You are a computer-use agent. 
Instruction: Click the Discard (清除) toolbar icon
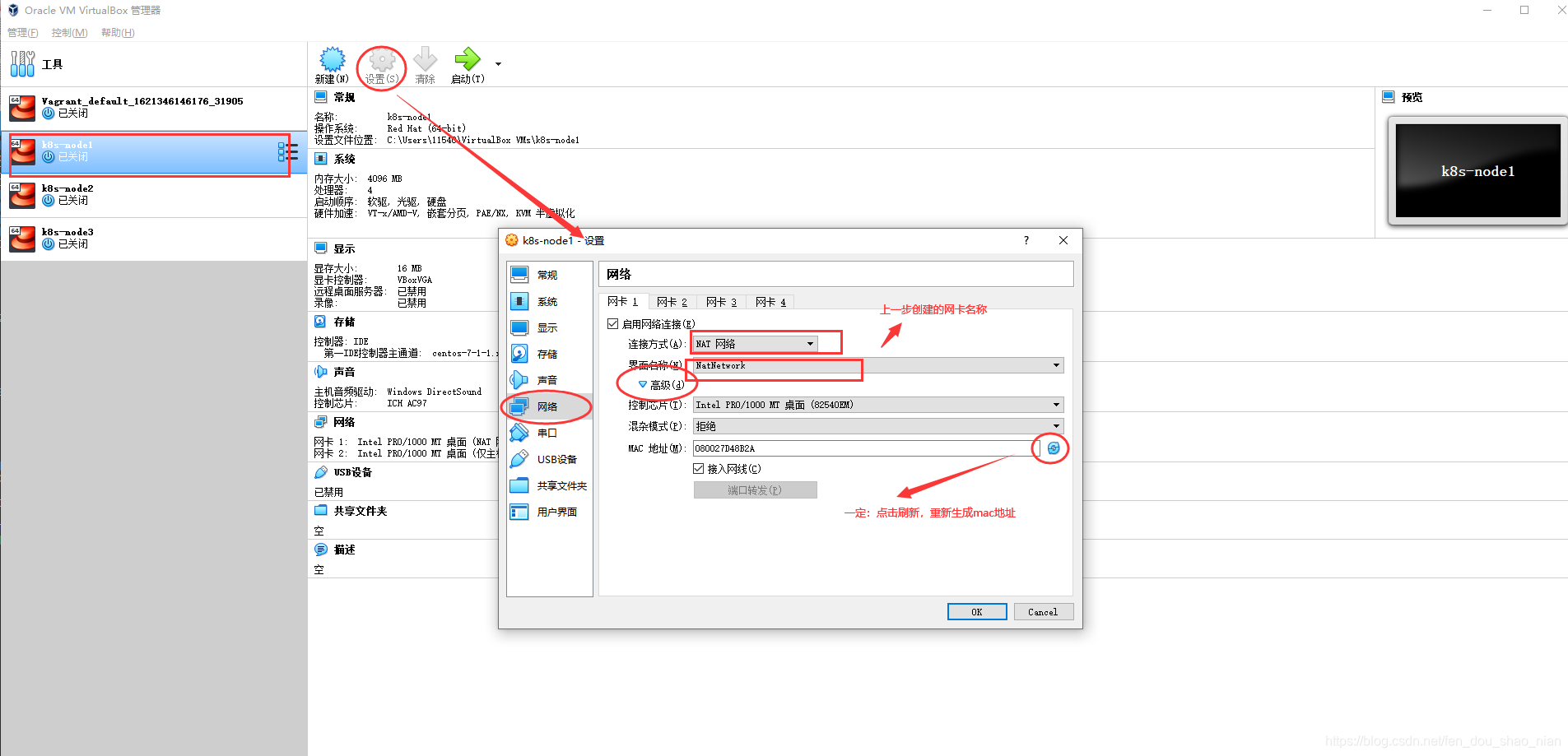[426, 65]
